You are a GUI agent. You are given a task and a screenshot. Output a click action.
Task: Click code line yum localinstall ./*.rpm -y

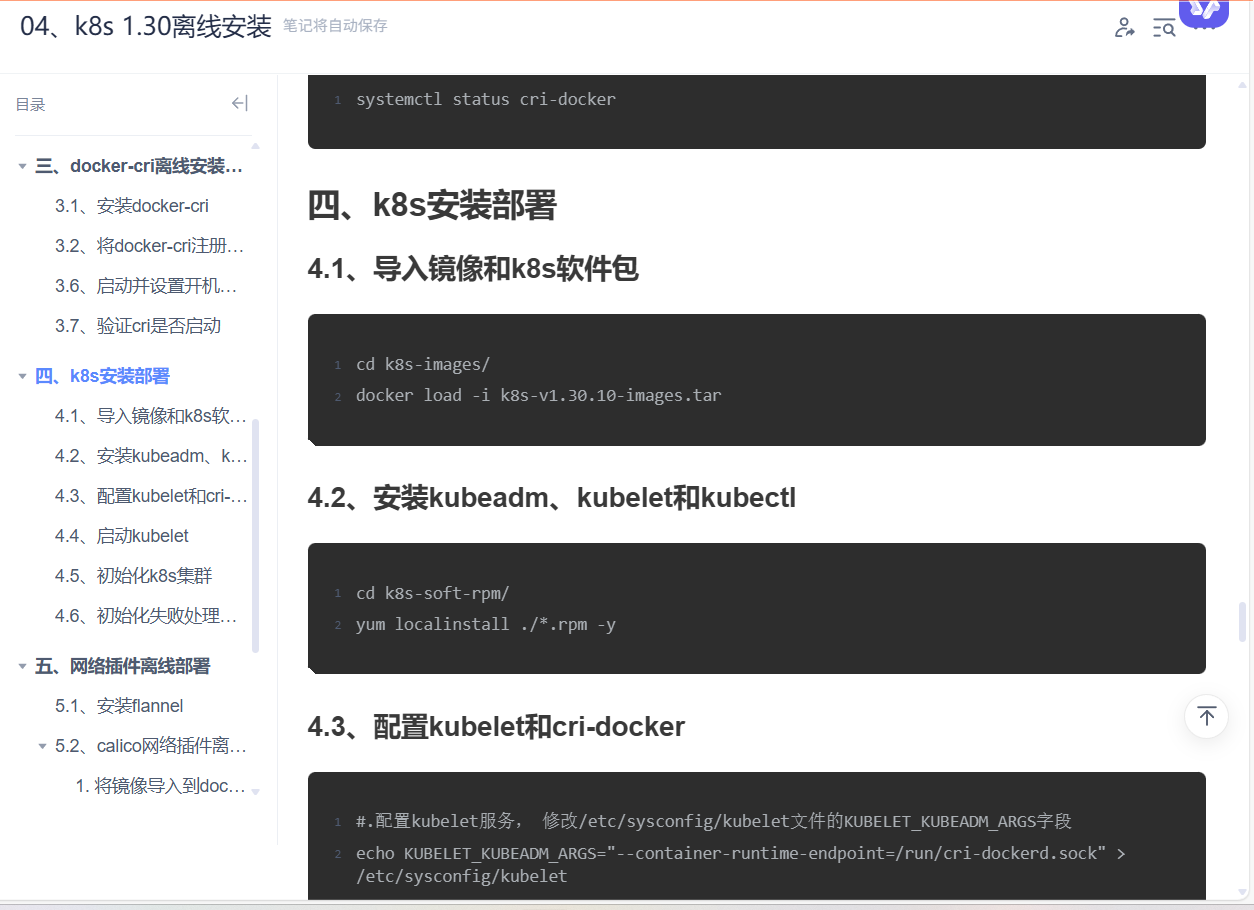(x=486, y=624)
